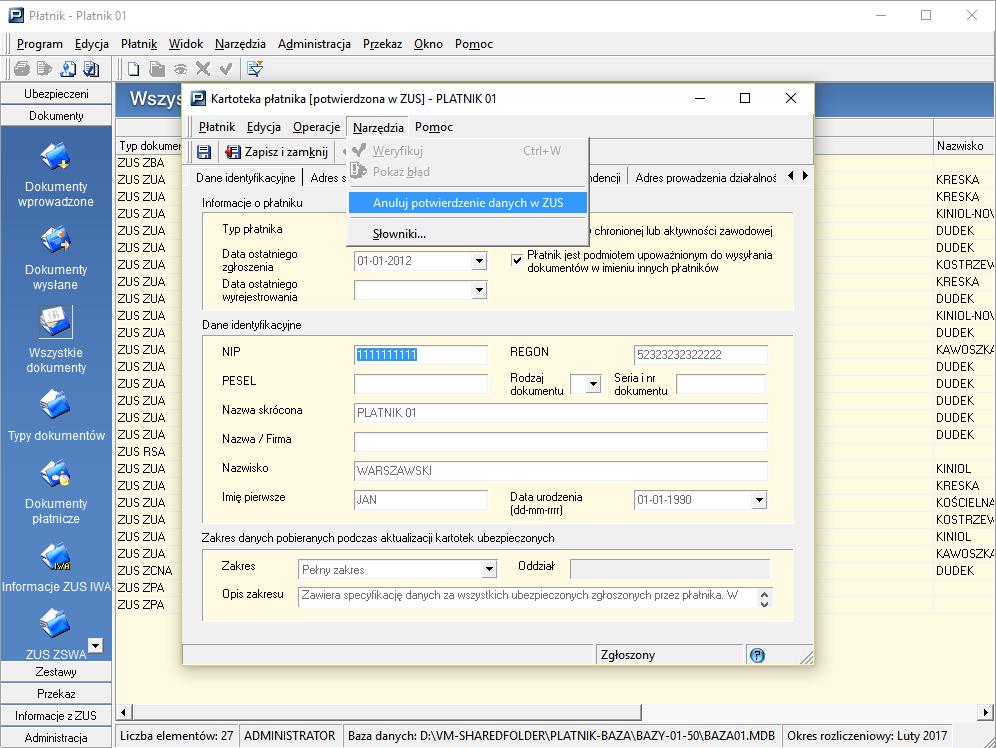Screen dimensions: 996x748
Task: Click Pokaż błąd menu entry
Action: point(468,171)
